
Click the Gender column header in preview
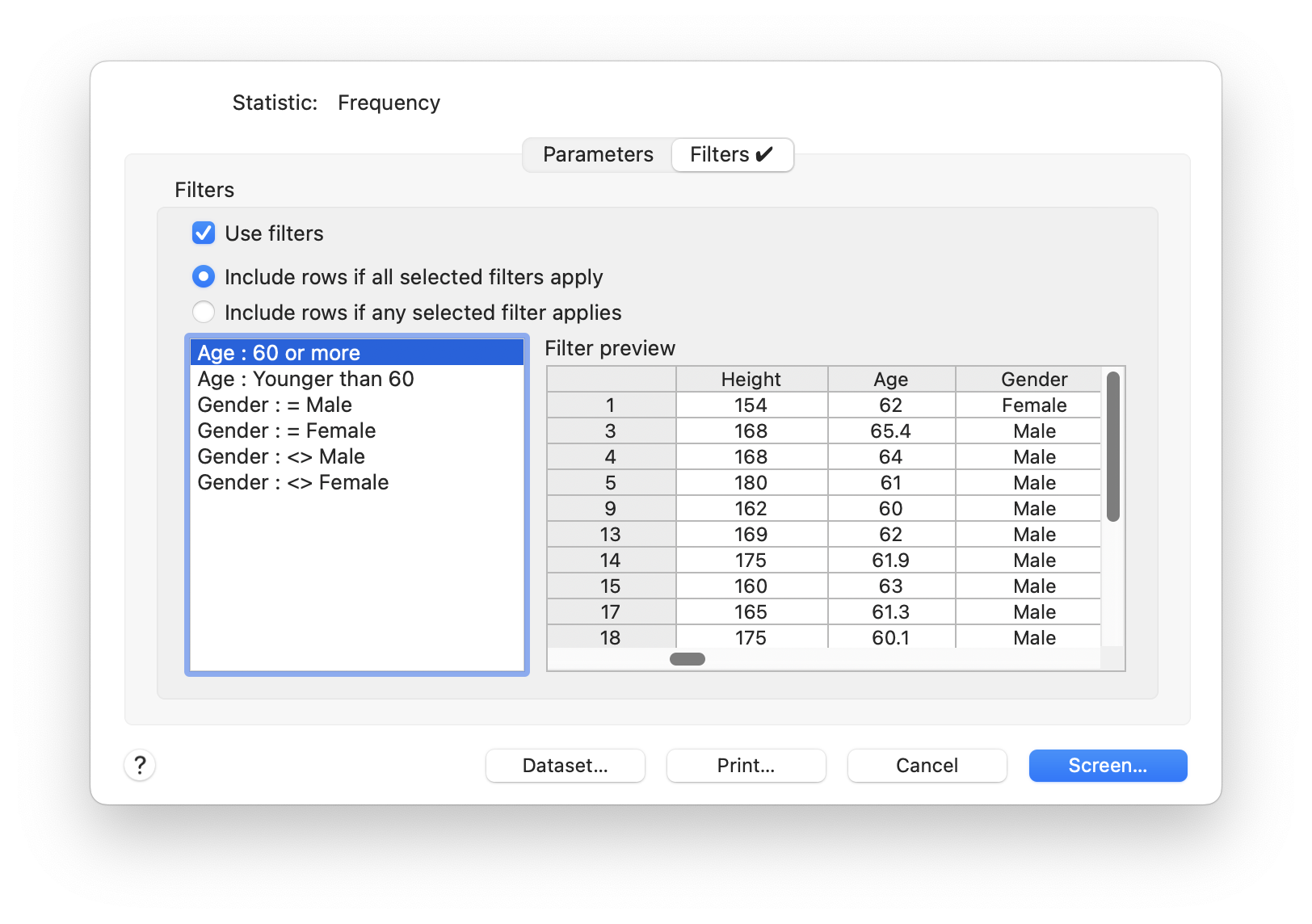1033,380
